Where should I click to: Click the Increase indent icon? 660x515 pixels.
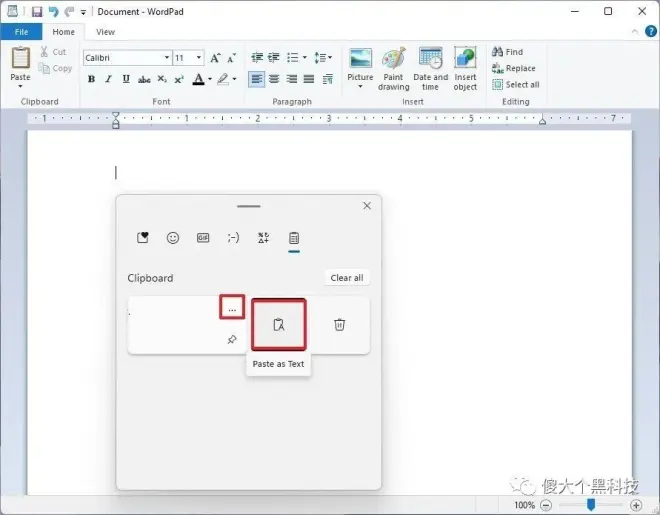pos(274,57)
